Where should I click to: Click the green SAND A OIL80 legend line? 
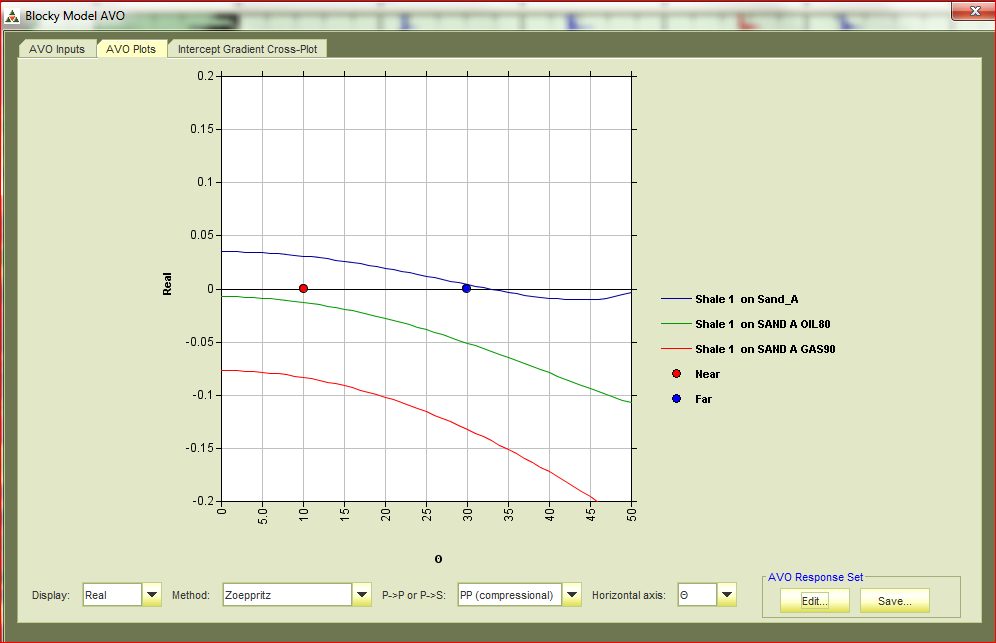[676, 324]
